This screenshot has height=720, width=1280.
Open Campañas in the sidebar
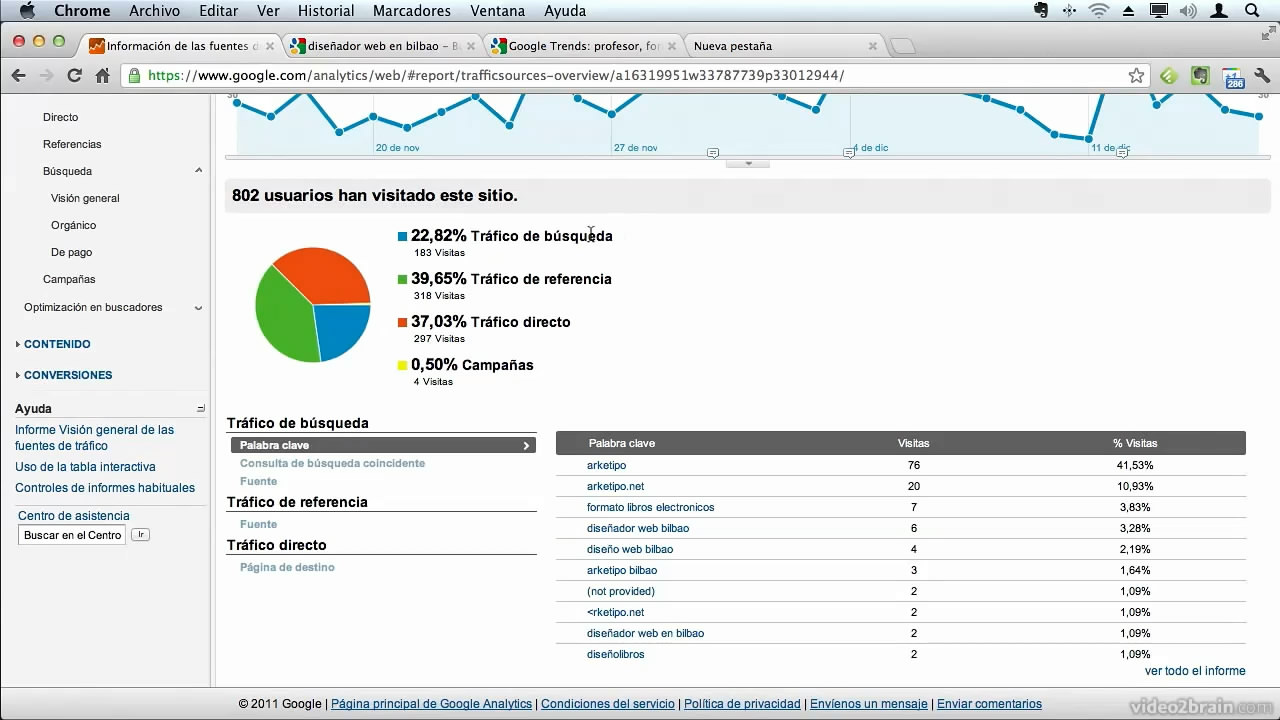[x=69, y=279]
